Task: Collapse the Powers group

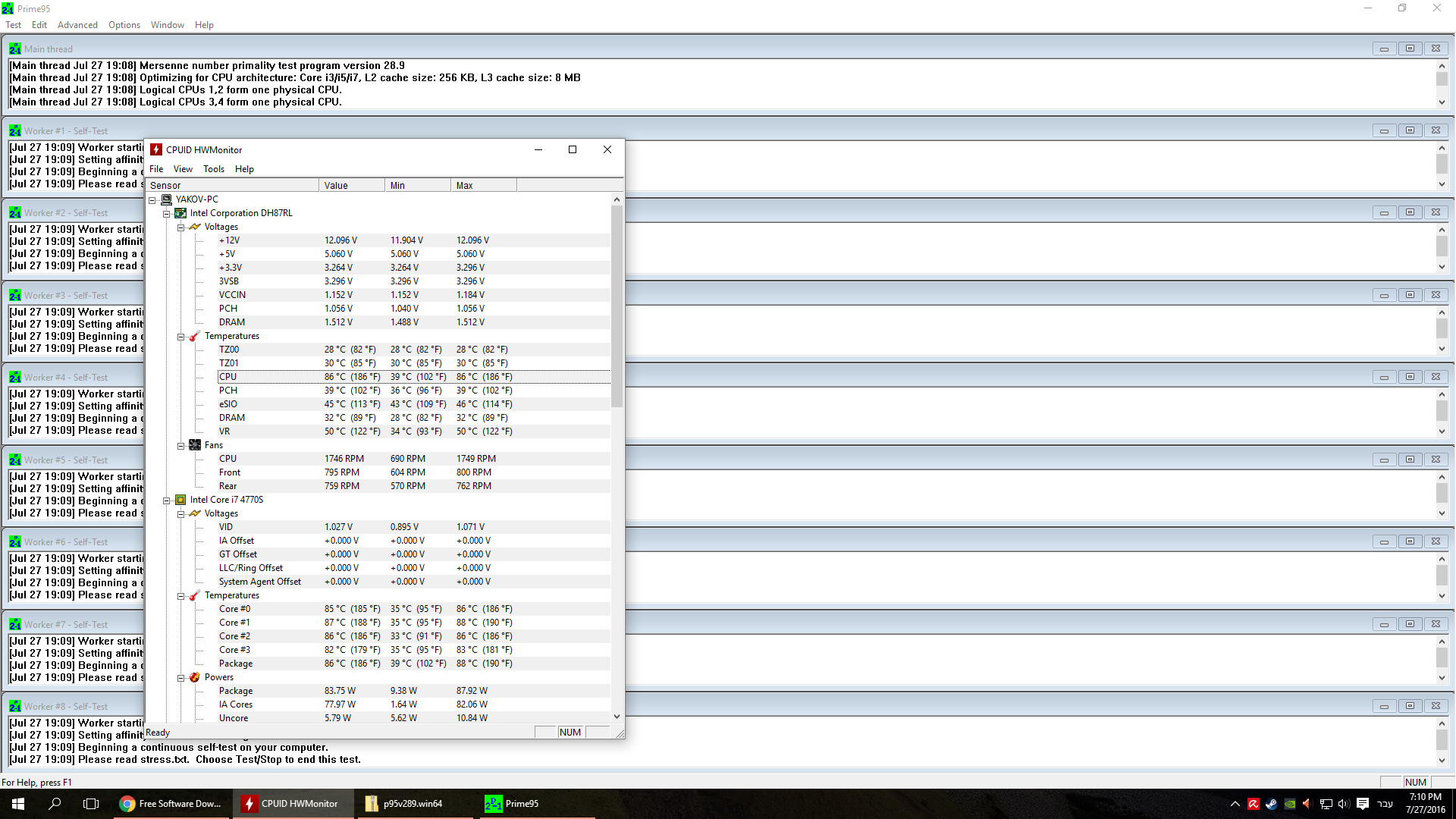Action: [181, 678]
